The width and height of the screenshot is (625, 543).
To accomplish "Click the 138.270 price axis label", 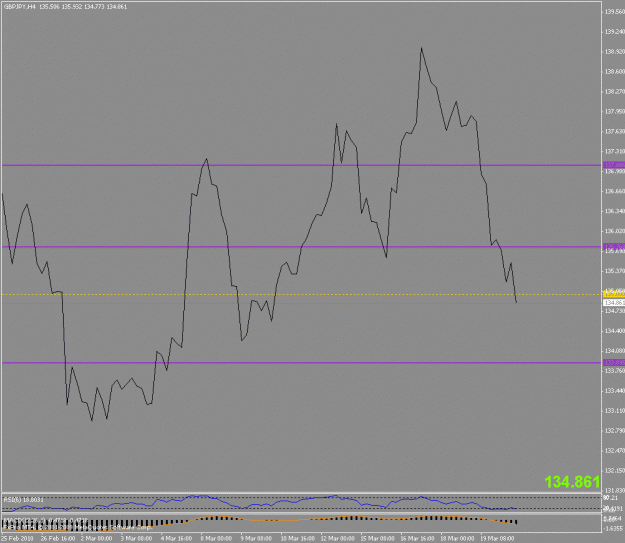I will [615, 91].
